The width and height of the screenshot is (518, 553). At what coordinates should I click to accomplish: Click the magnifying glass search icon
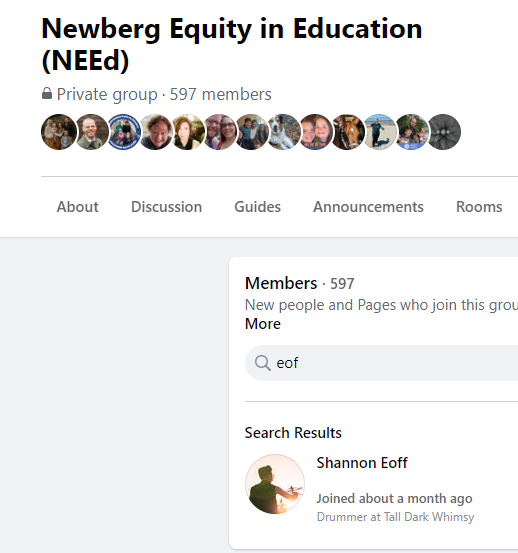pyautogui.click(x=263, y=363)
